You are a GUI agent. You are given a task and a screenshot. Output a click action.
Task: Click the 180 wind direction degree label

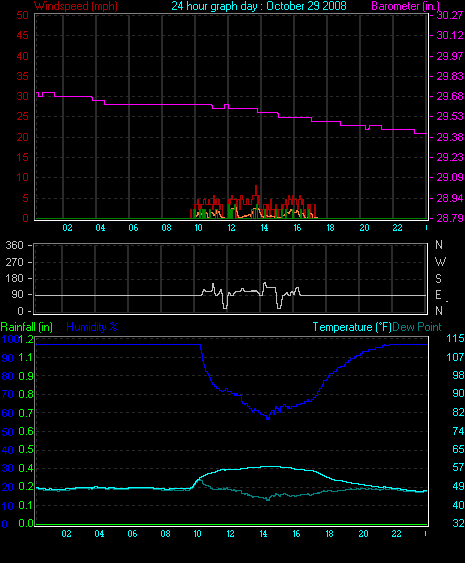15,278
